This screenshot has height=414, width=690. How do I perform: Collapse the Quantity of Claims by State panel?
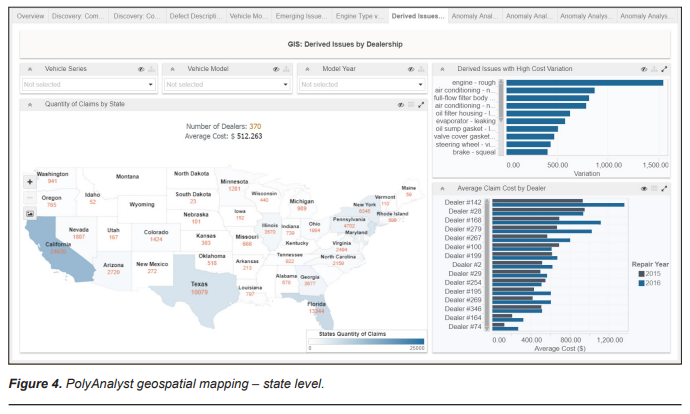[x=30, y=105]
